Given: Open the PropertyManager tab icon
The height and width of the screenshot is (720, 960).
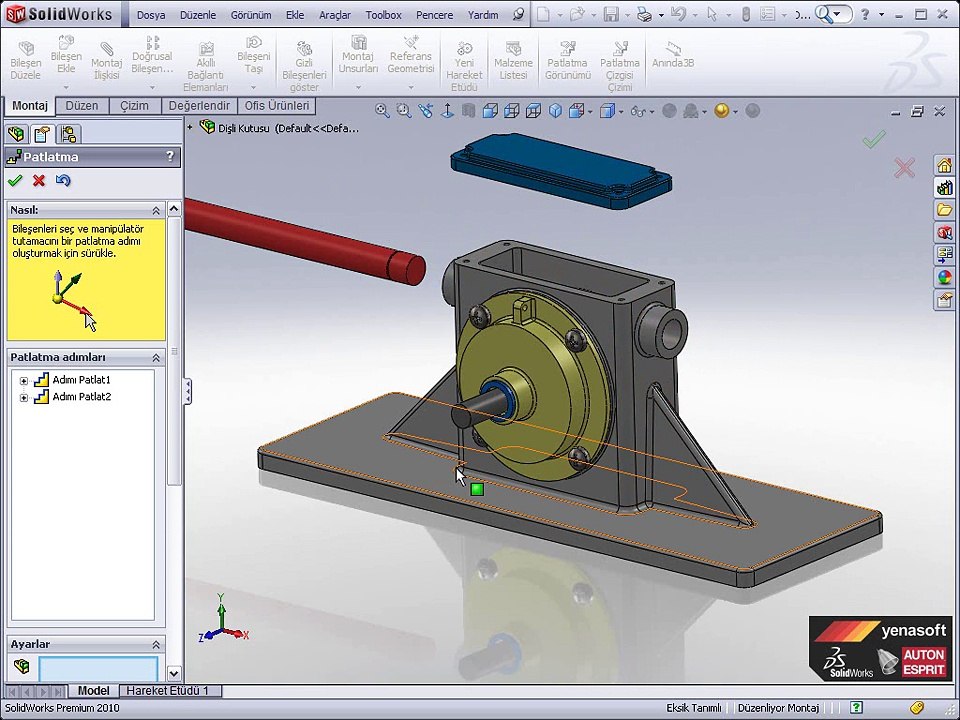Looking at the screenshot, I should coord(42,133).
